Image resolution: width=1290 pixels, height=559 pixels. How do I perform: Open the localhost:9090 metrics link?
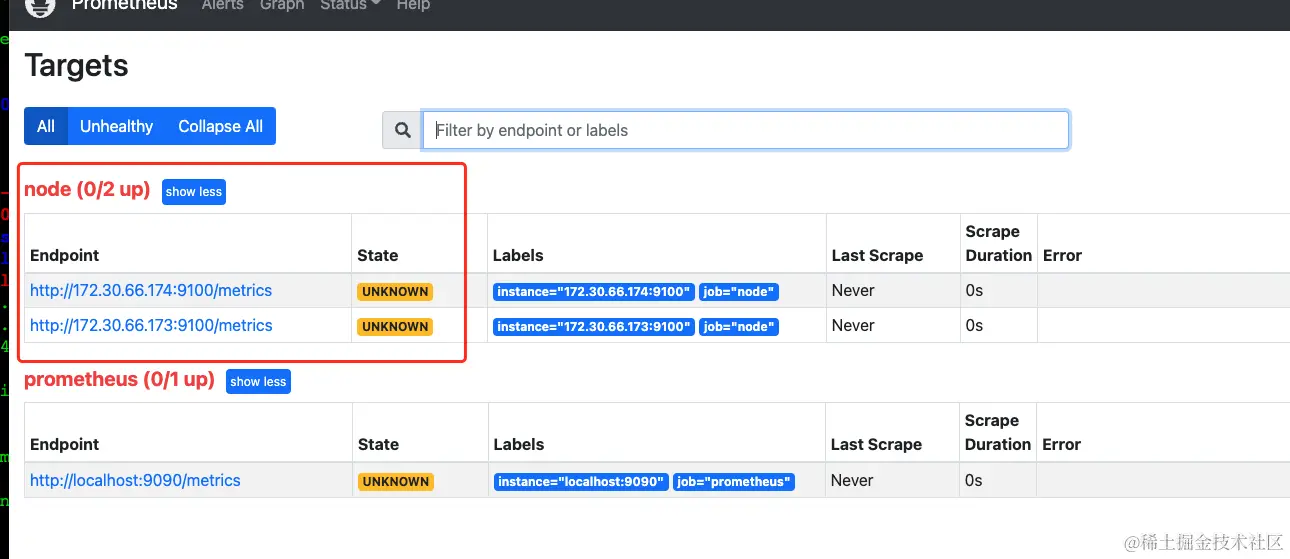coord(135,481)
